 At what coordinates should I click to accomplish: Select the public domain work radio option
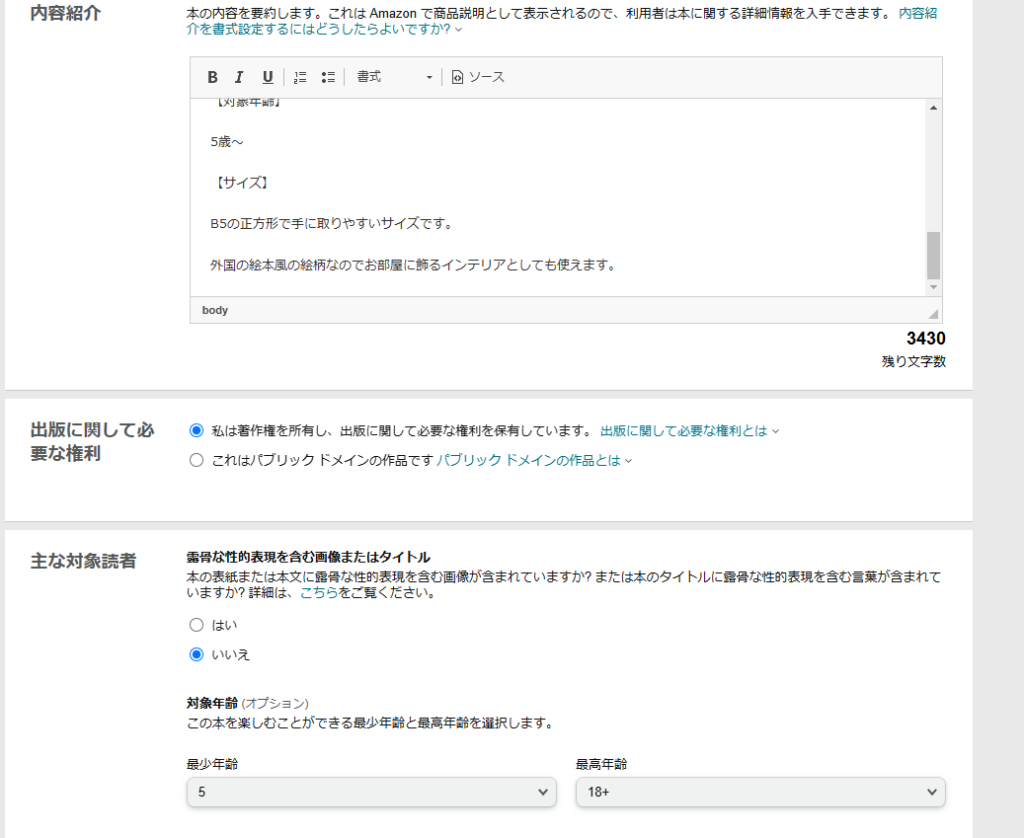[x=196, y=460]
